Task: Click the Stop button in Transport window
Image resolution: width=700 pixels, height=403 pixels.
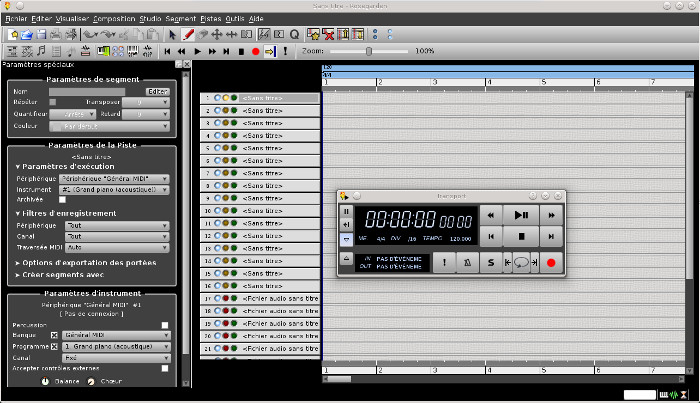Action: pyautogui.click(x=521, y=236)
